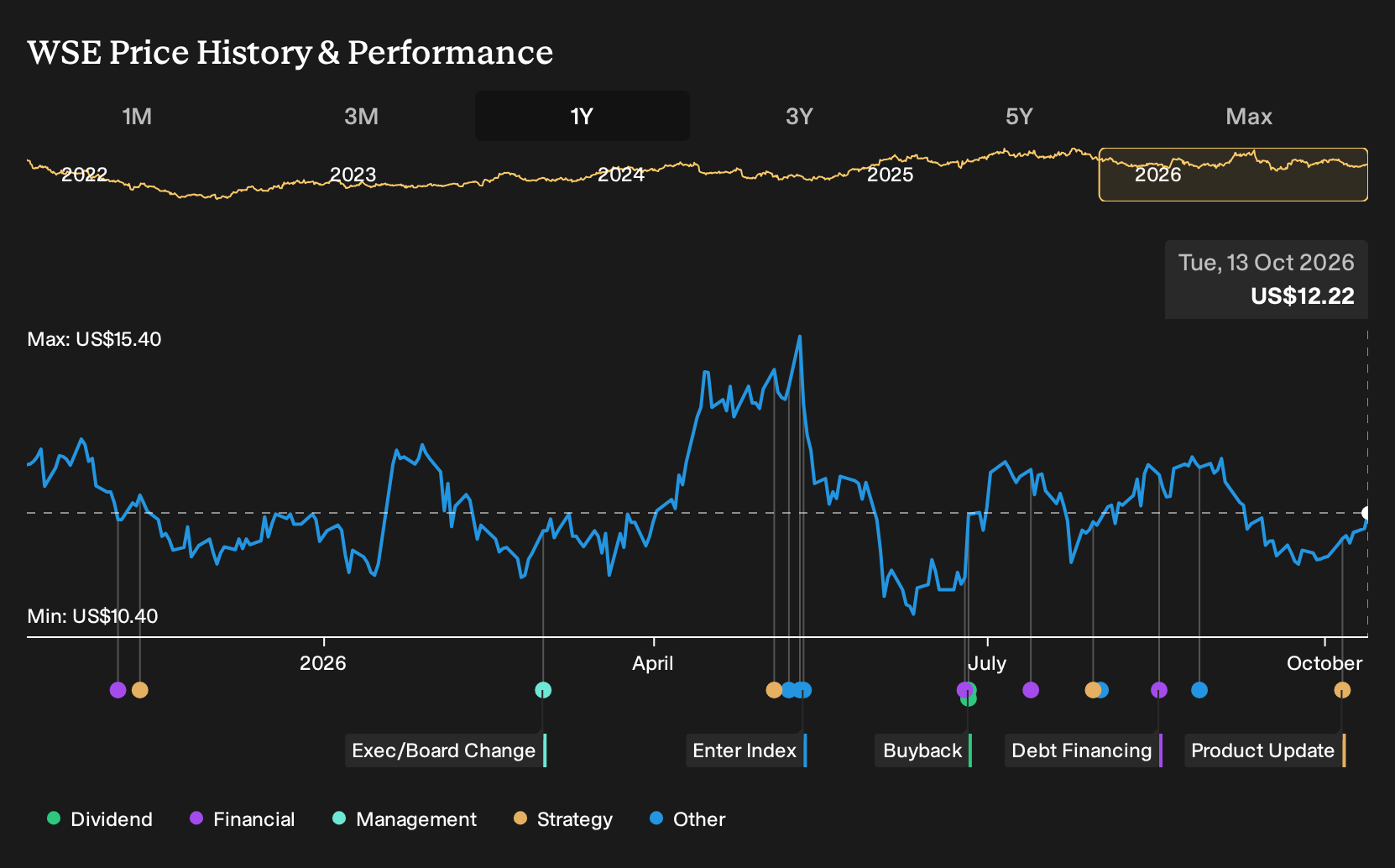The height and width of the screenshot is (868, 1395).
Task: Click the Min: US$10.40 label
Action: [x=92, y=616]
